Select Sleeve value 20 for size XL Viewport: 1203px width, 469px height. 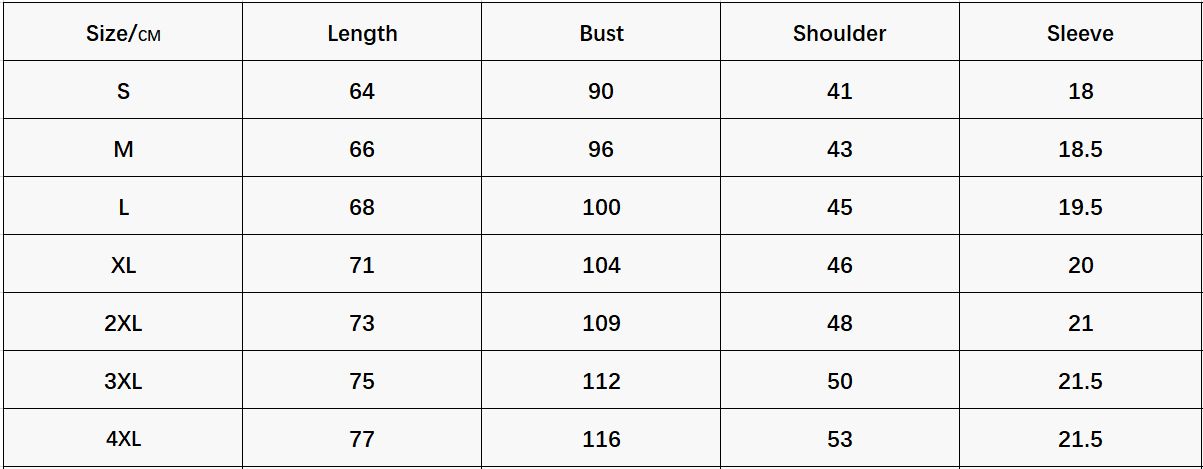point(1080,265)
